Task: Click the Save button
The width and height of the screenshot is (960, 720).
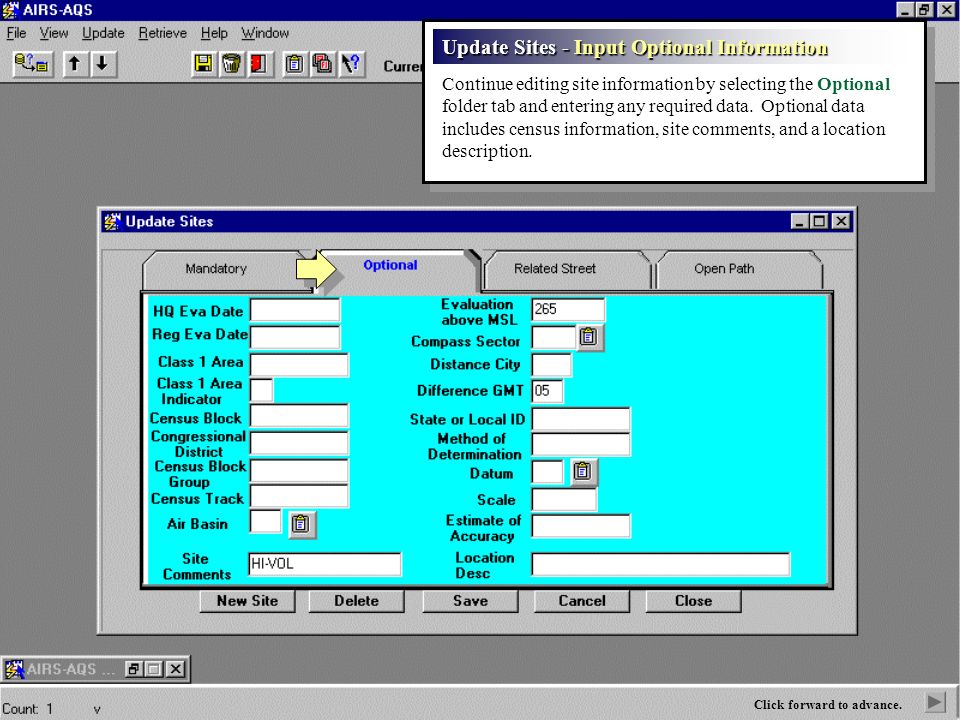Action: [x=470, y=601]
